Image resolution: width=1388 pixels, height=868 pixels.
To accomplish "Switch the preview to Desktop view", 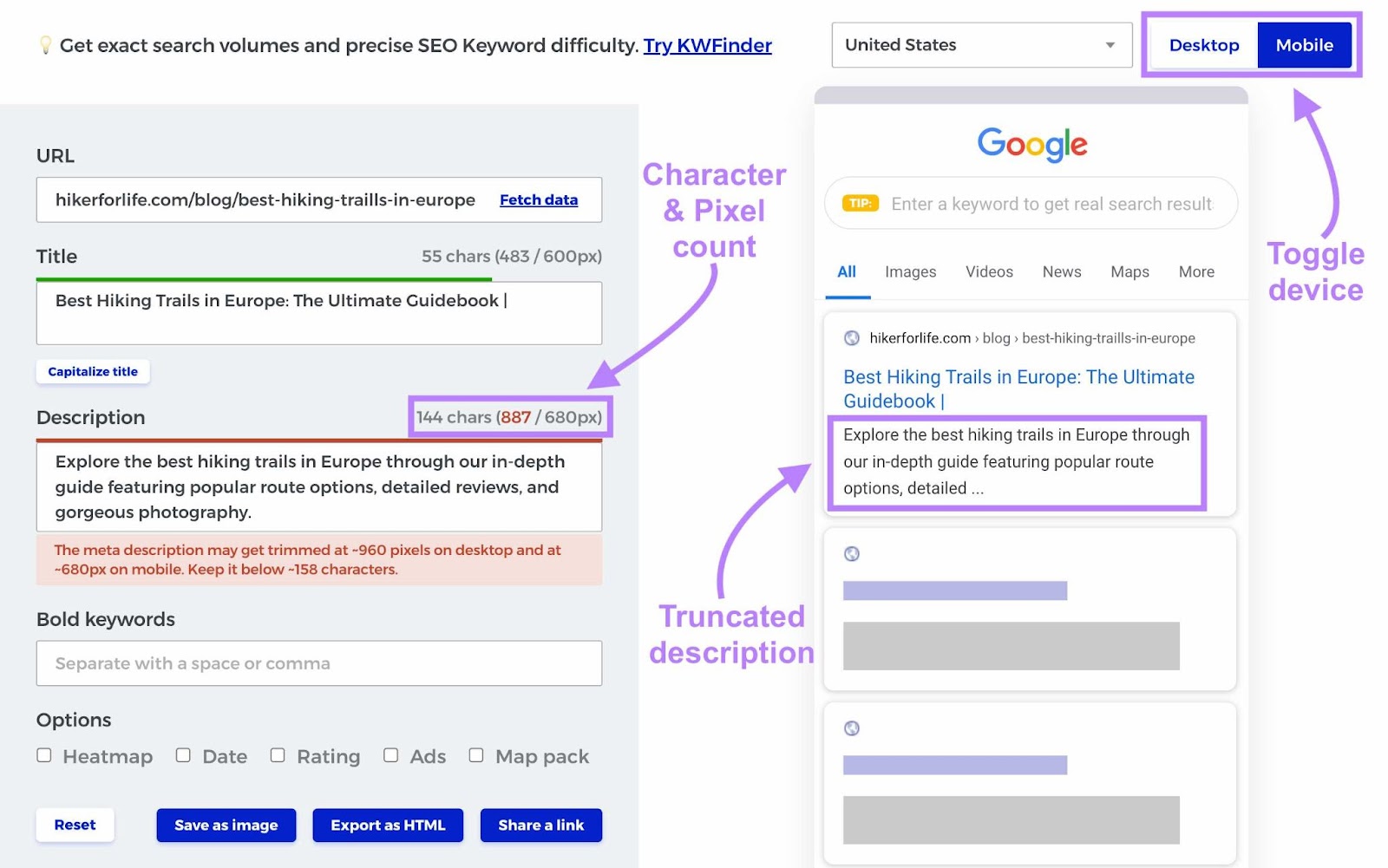I will click(1205, 45).
